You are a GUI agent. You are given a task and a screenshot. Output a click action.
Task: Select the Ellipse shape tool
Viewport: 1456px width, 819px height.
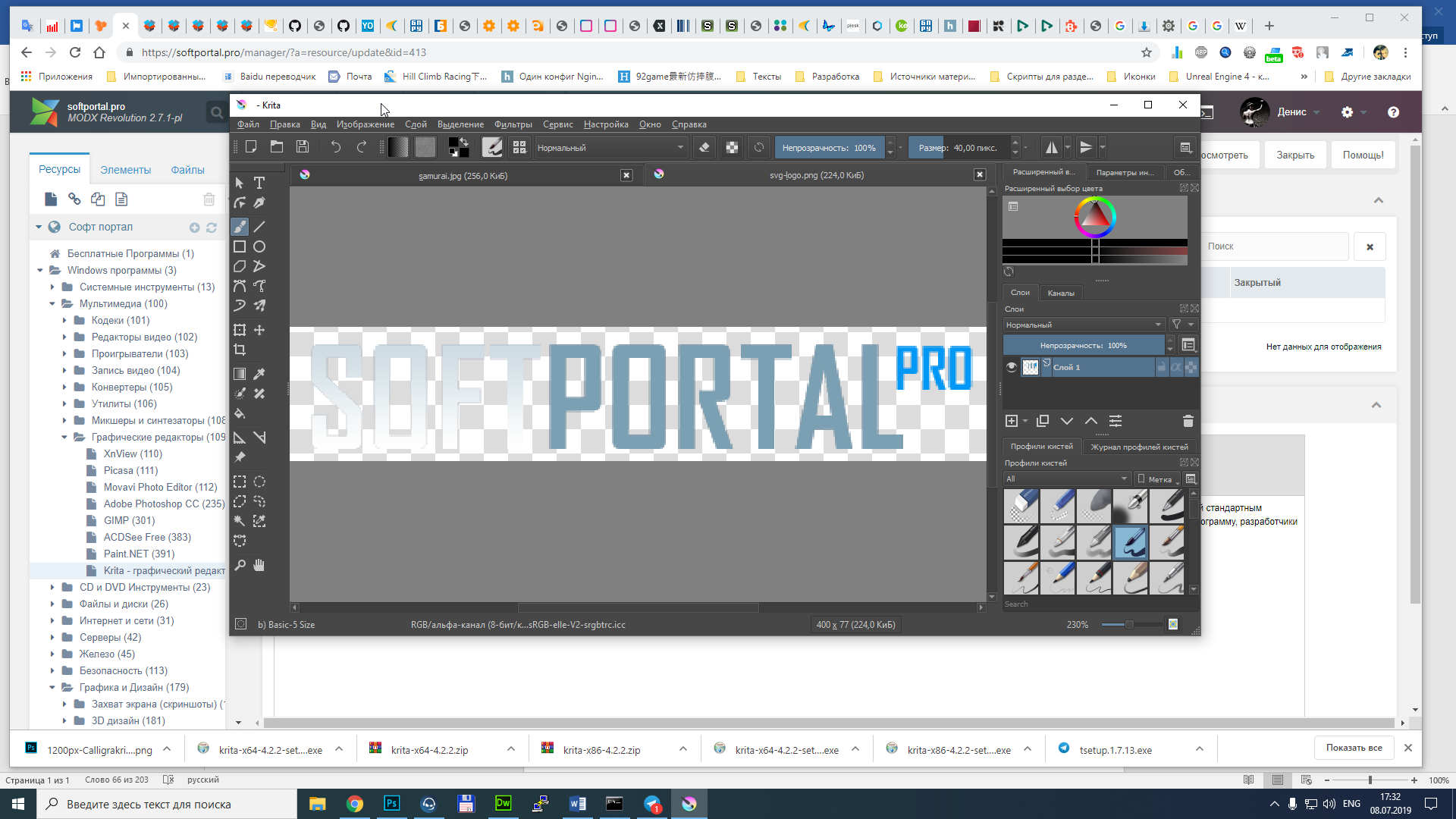259,246
